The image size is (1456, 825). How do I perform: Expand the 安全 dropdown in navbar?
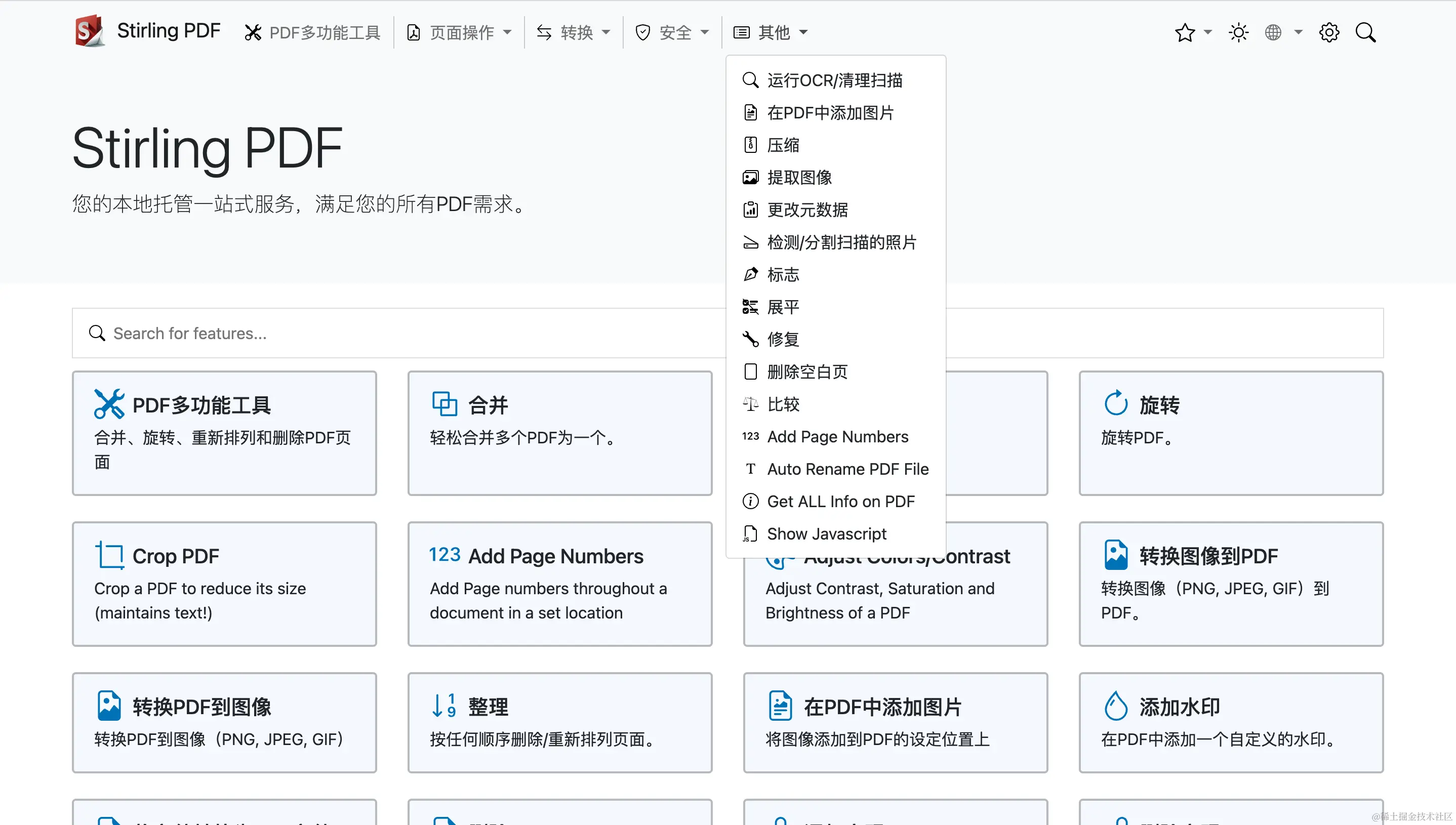(672, 32)
